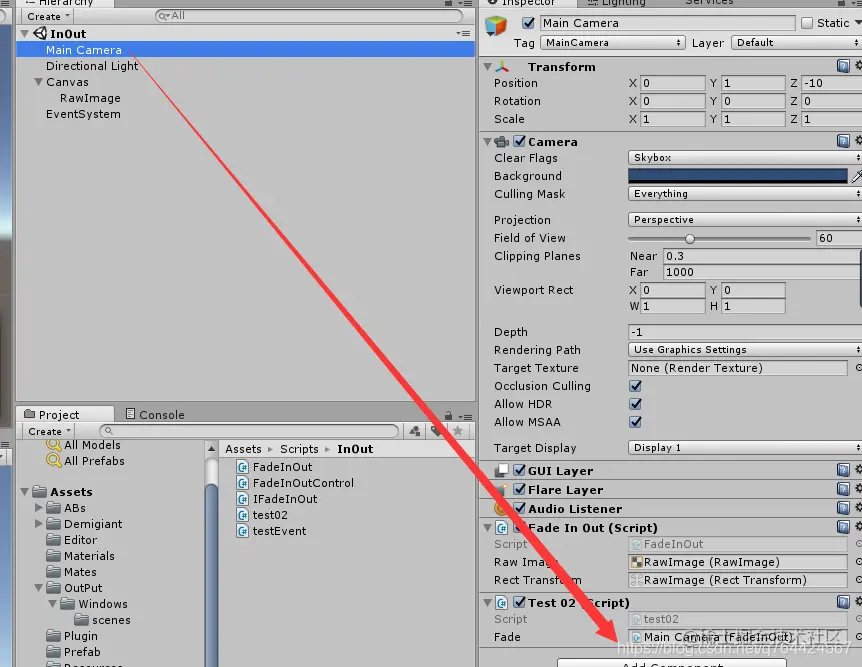Open the Target Display dropdown
This screenshot has width=862, height=667.
pyautogui.click(x=744, y=448)
